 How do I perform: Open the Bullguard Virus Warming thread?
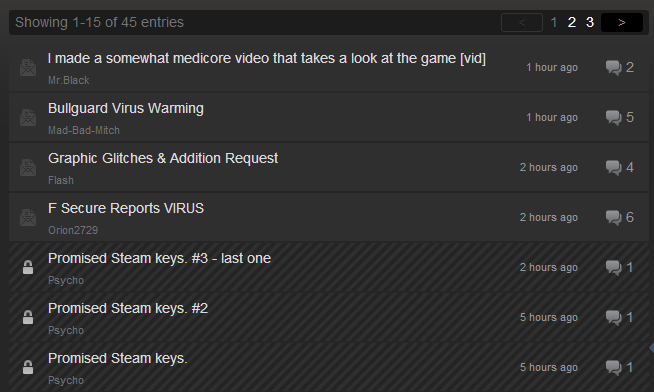tap(126, 108)
